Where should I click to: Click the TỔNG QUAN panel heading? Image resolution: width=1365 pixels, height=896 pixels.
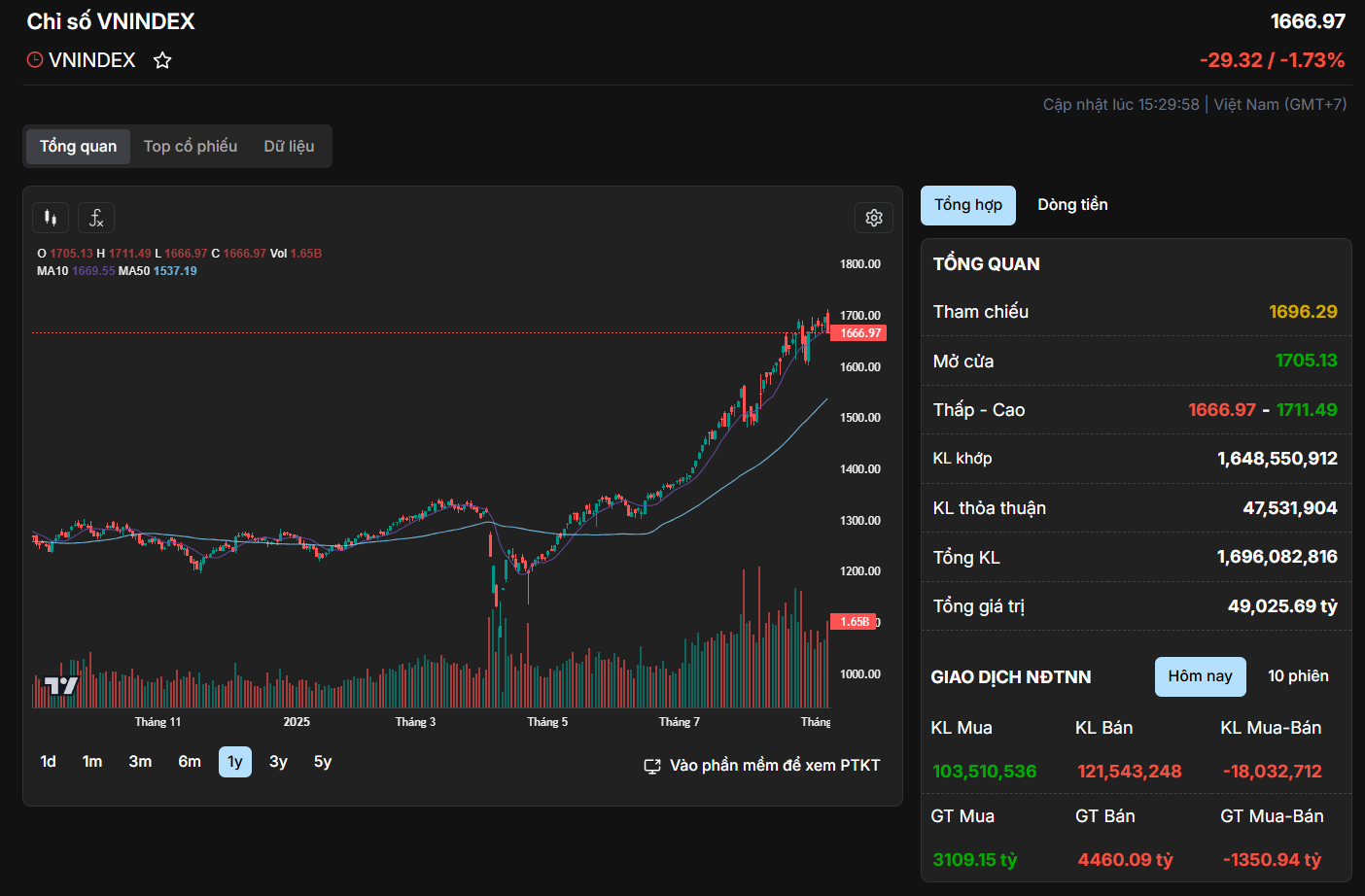pos(987,264)
